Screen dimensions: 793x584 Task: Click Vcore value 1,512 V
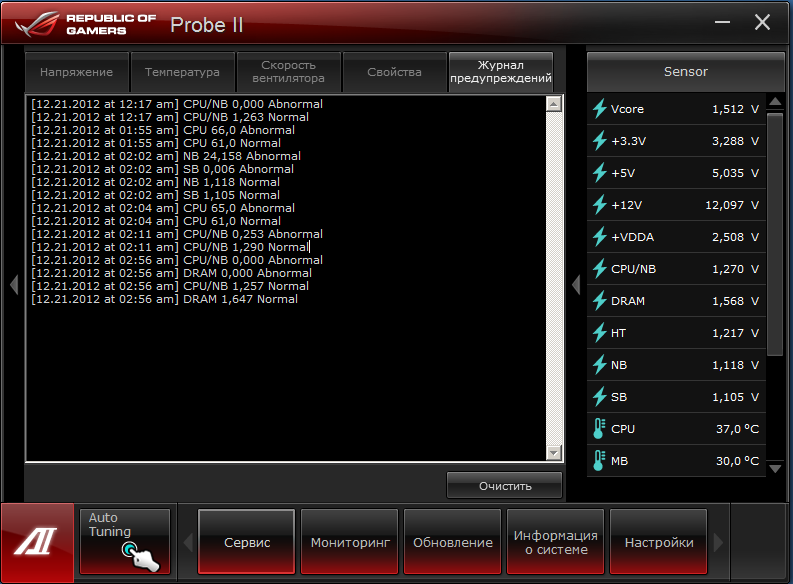point(735,109)
